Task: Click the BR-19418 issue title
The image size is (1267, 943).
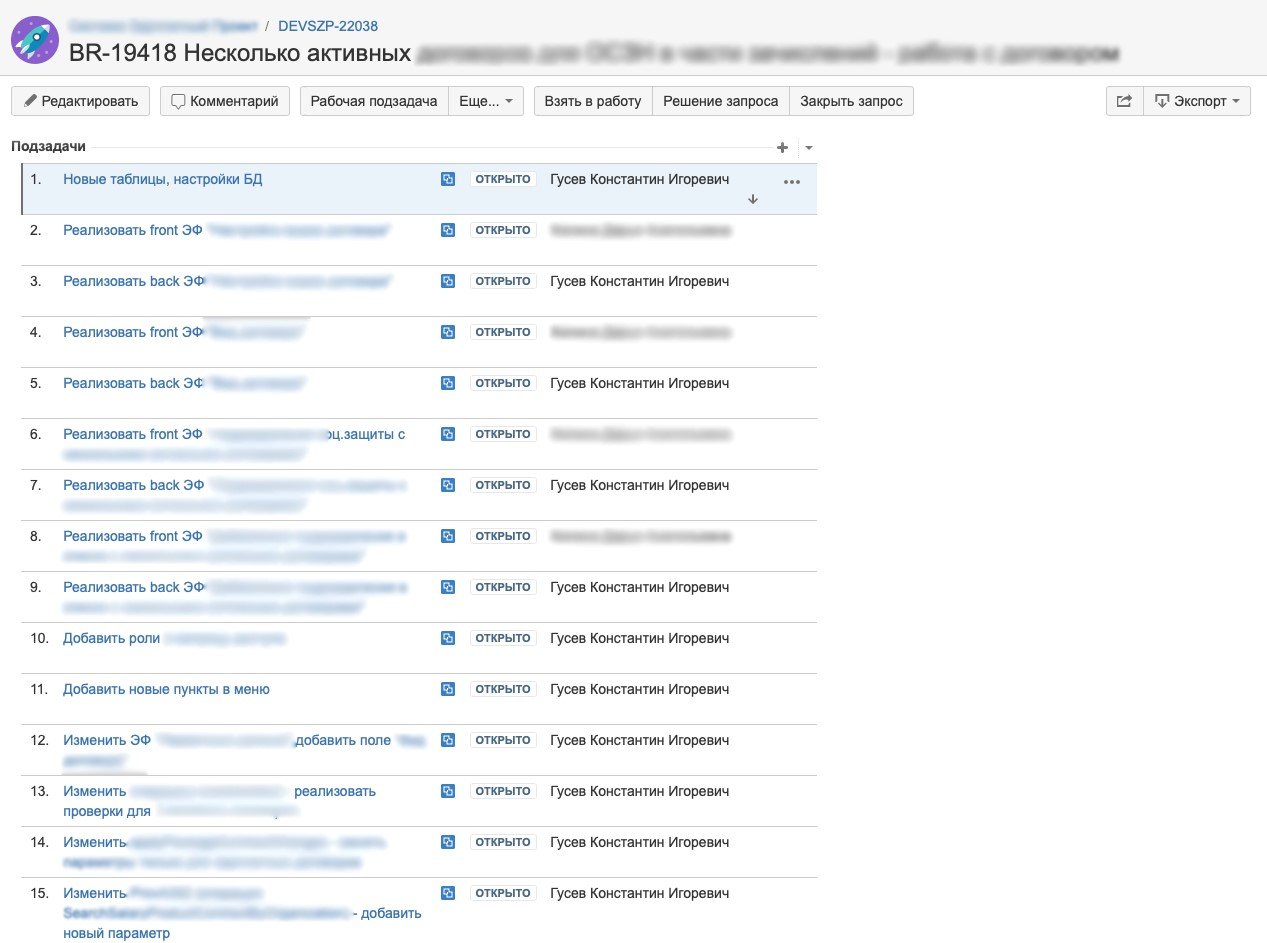Action: tap(594, 53)
